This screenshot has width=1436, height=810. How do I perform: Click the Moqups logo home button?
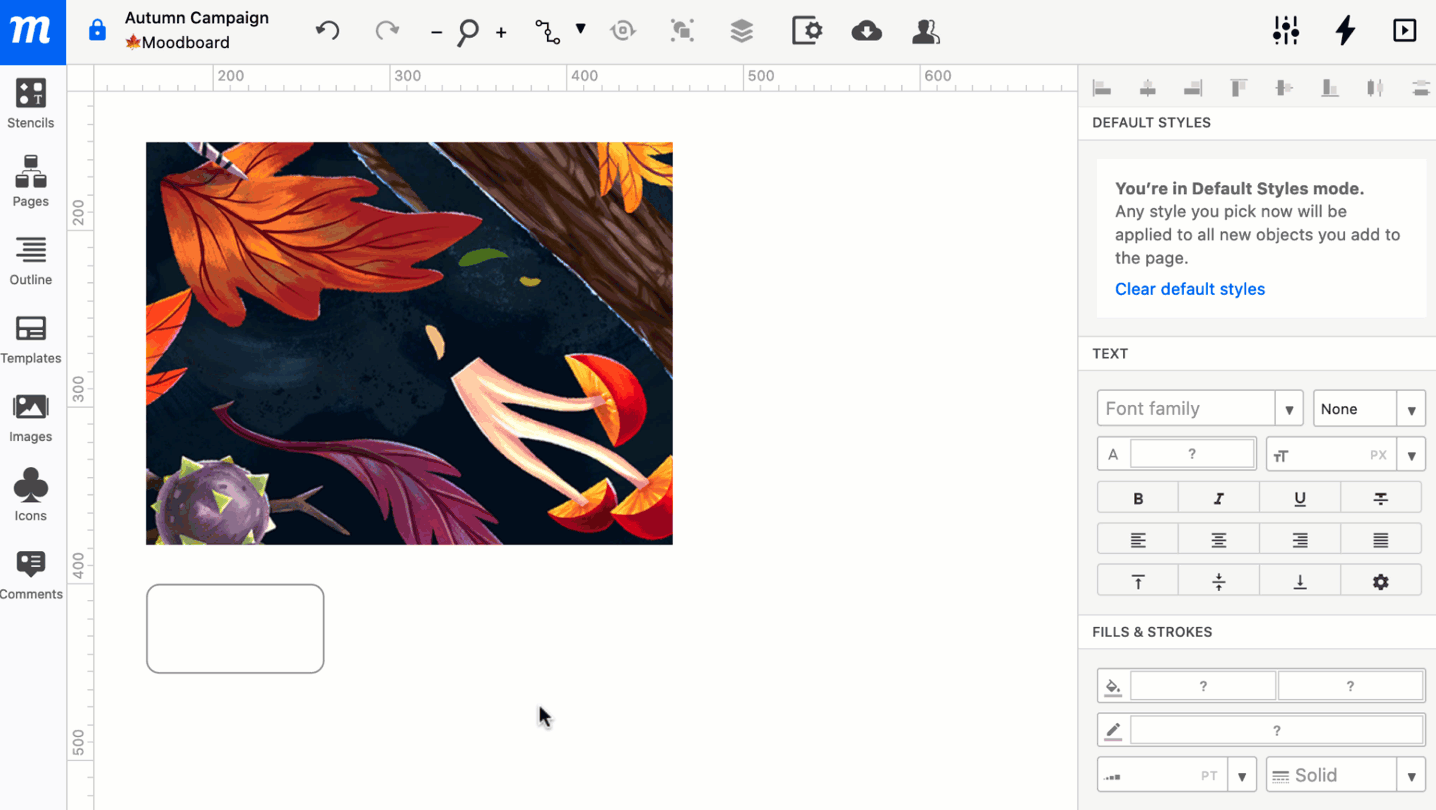[x=32, y=32]
